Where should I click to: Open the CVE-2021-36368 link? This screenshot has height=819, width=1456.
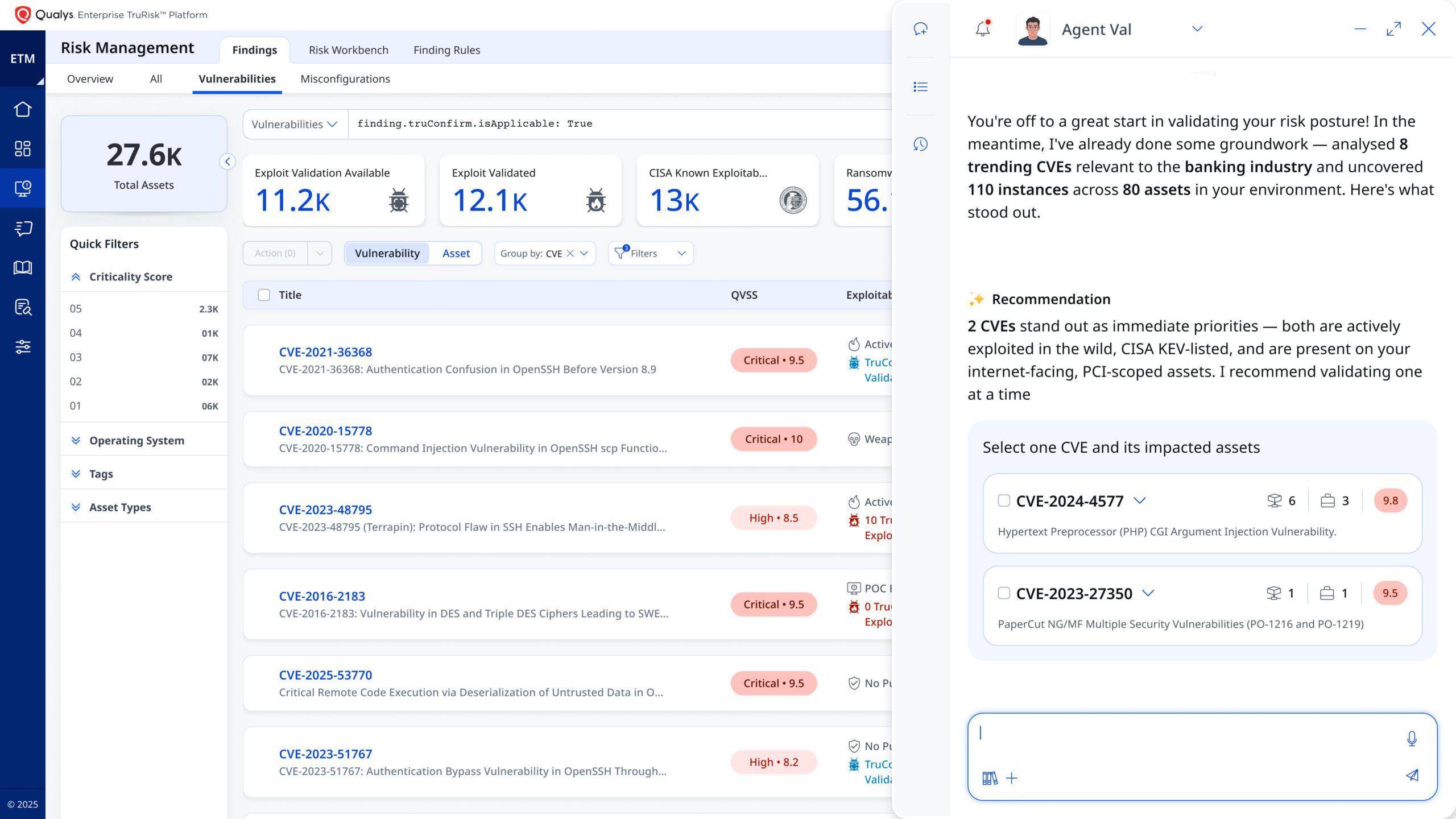(325, 352)
